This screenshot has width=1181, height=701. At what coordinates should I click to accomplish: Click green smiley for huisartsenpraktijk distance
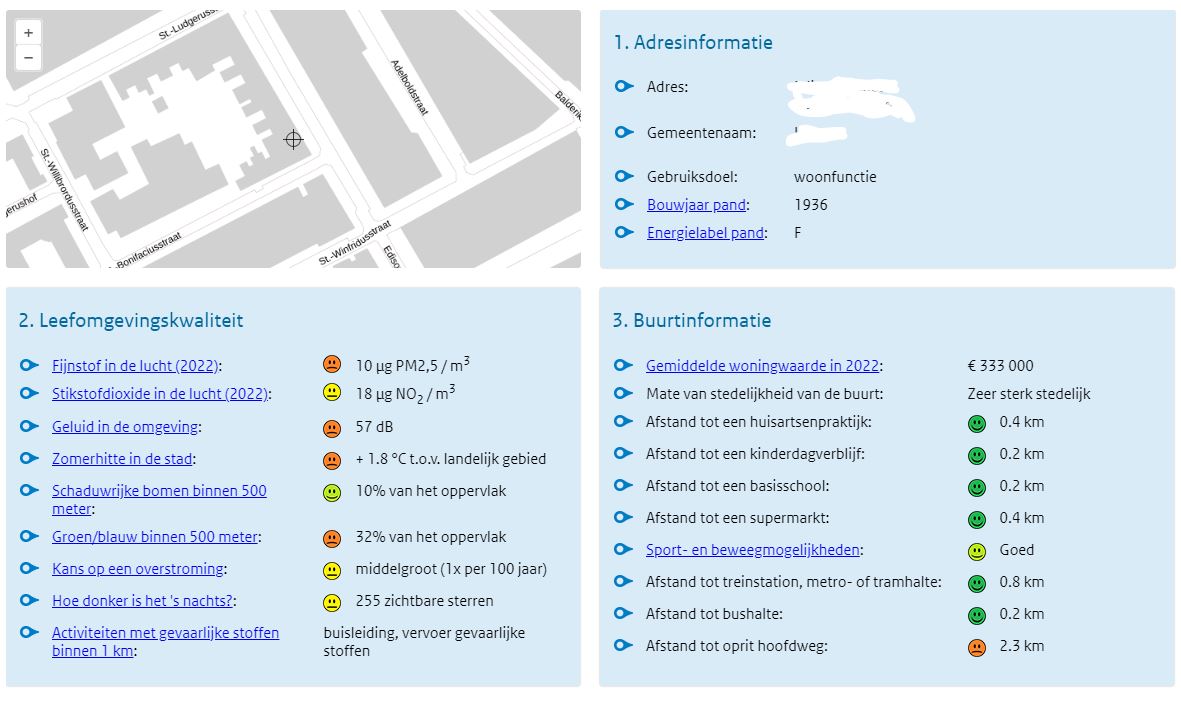[x=977, y=424]
